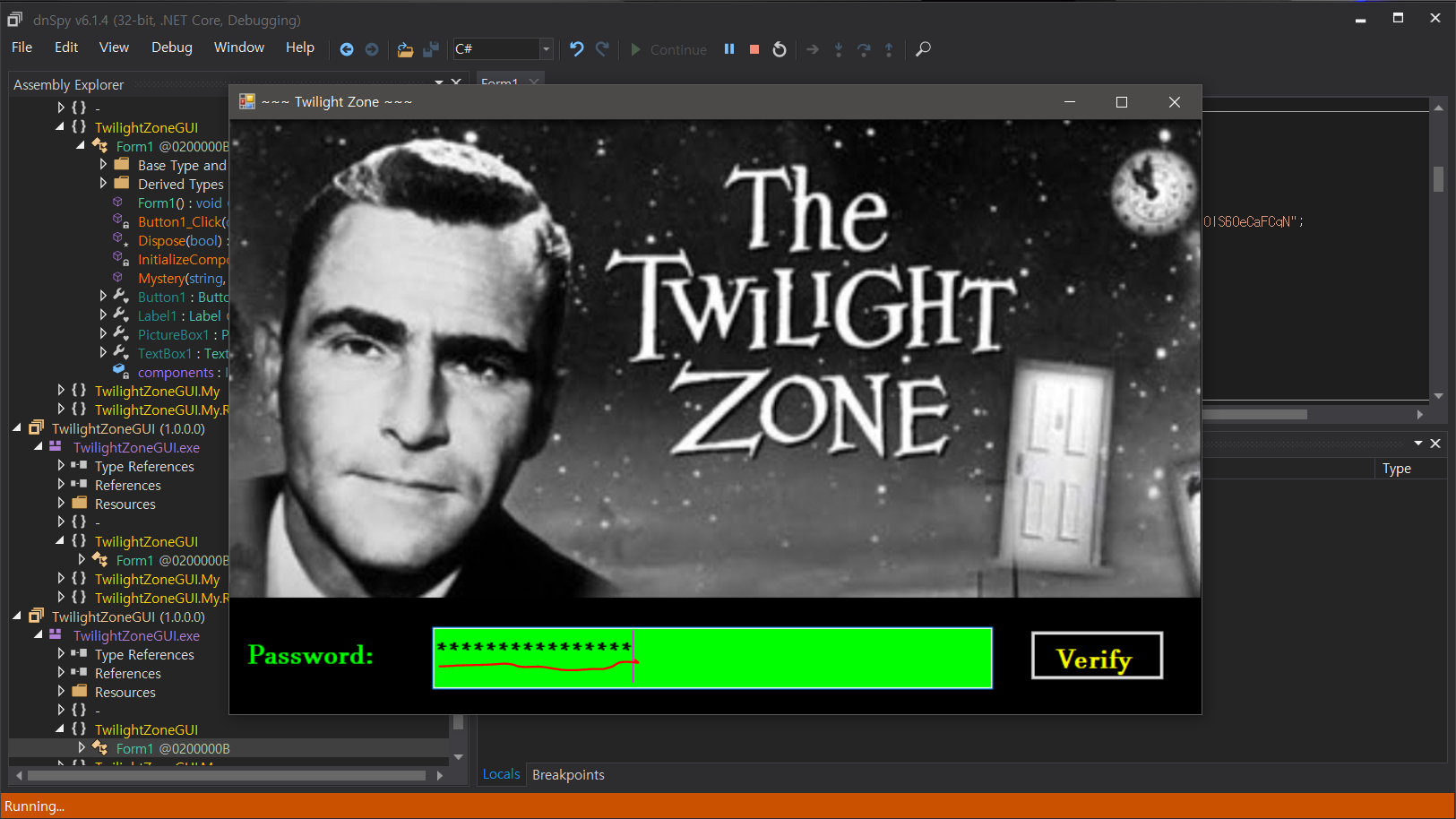This screenshot has height=819, width=1456.
Task: Pause debugging with Break All icon
Action: coord(729,49)
